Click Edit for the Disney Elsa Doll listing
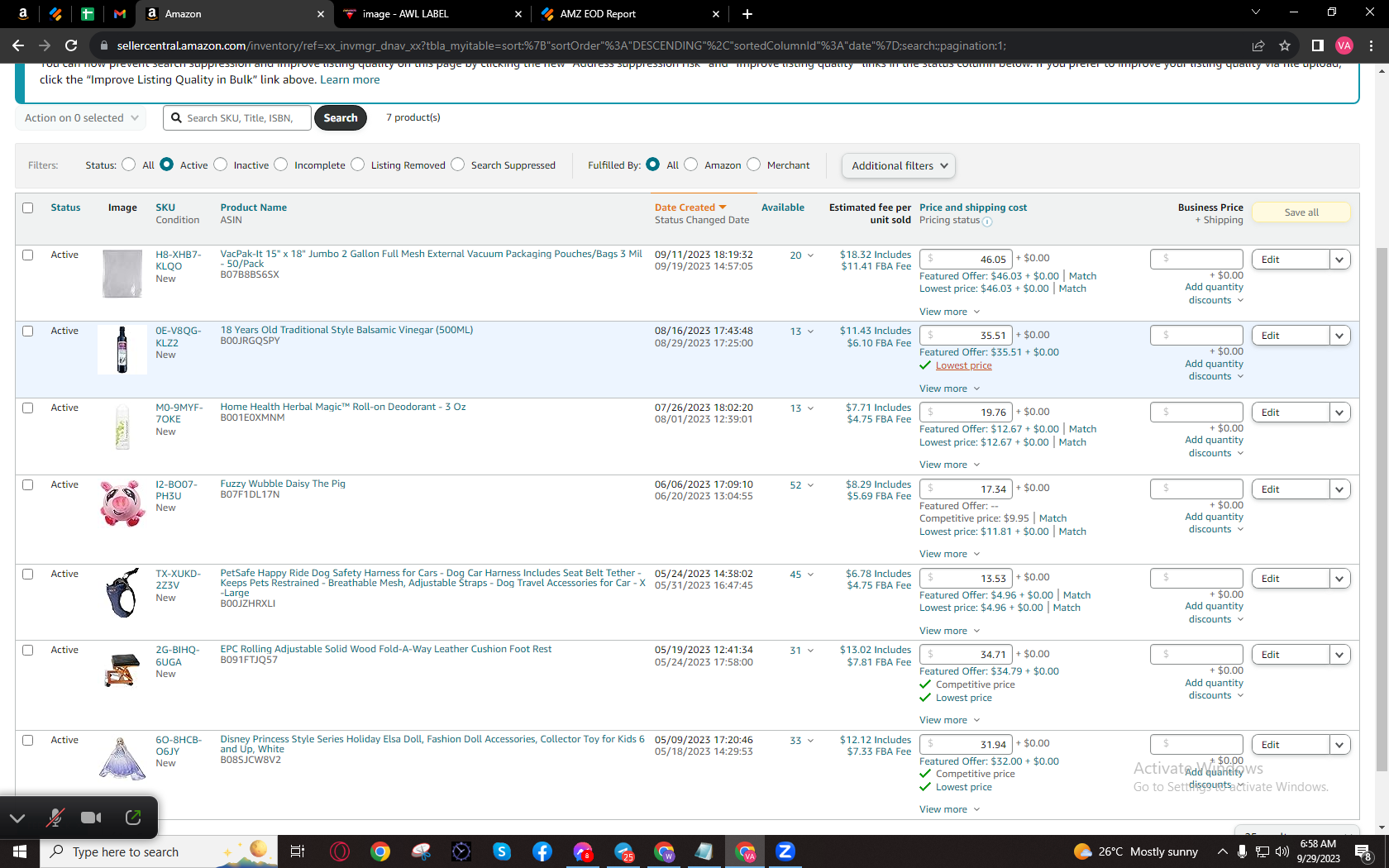This screenshot has width=1389, height=868. (x=1291, y=745)
